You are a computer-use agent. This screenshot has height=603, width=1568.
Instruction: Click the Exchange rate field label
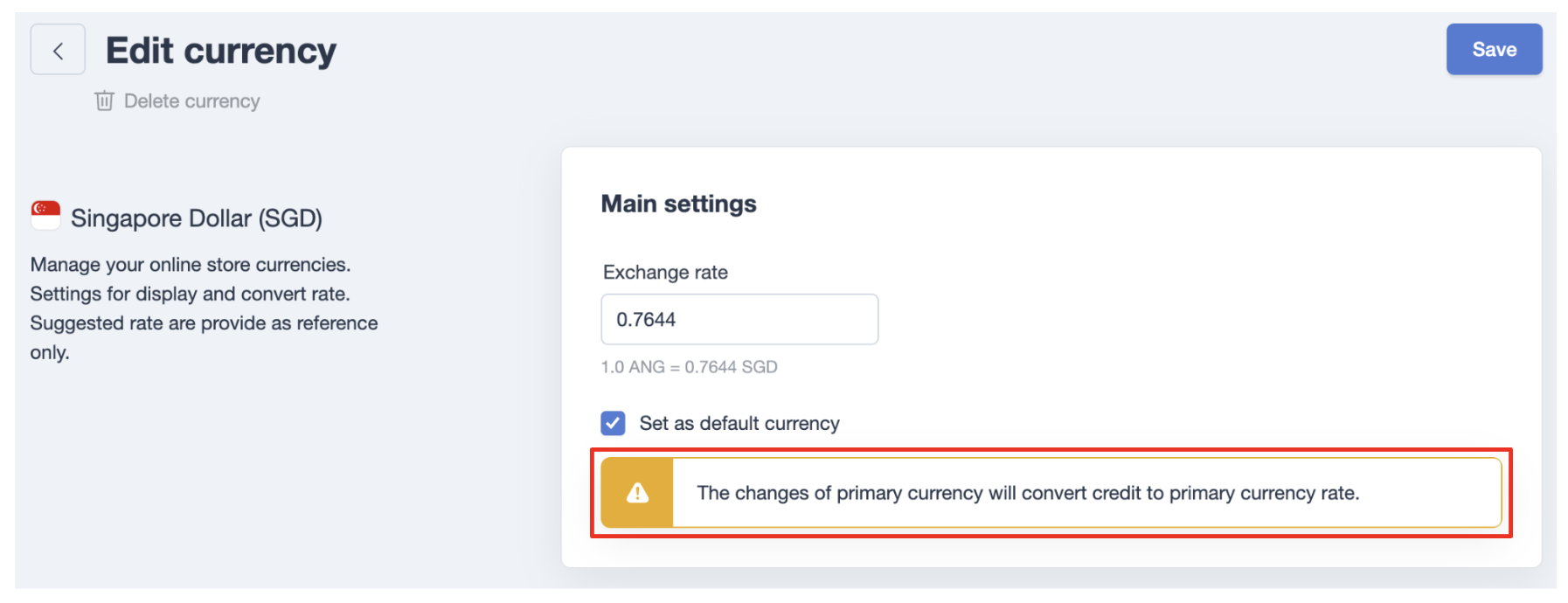click(x=665, y=272)
